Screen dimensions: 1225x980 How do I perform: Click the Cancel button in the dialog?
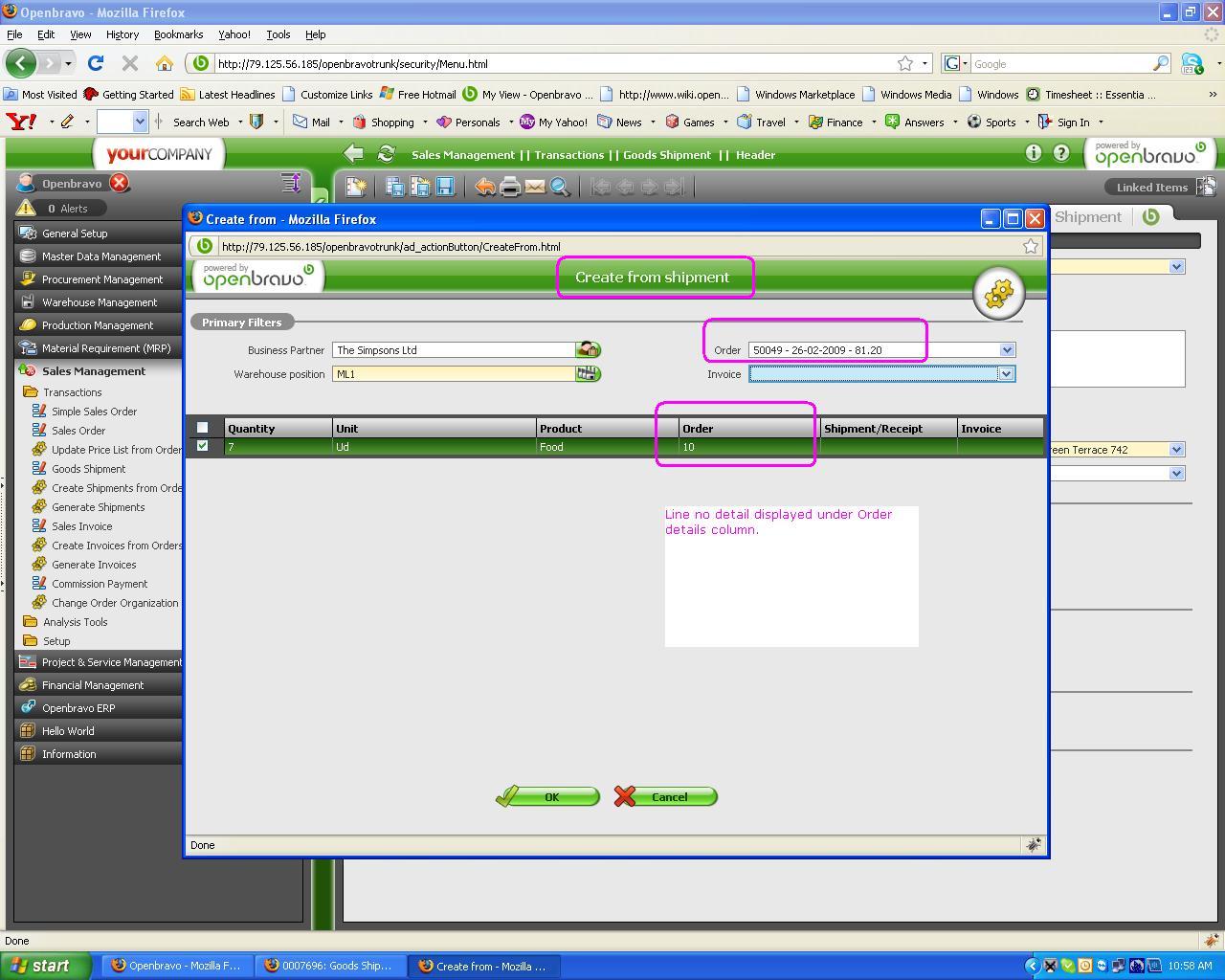coord(665,797)
